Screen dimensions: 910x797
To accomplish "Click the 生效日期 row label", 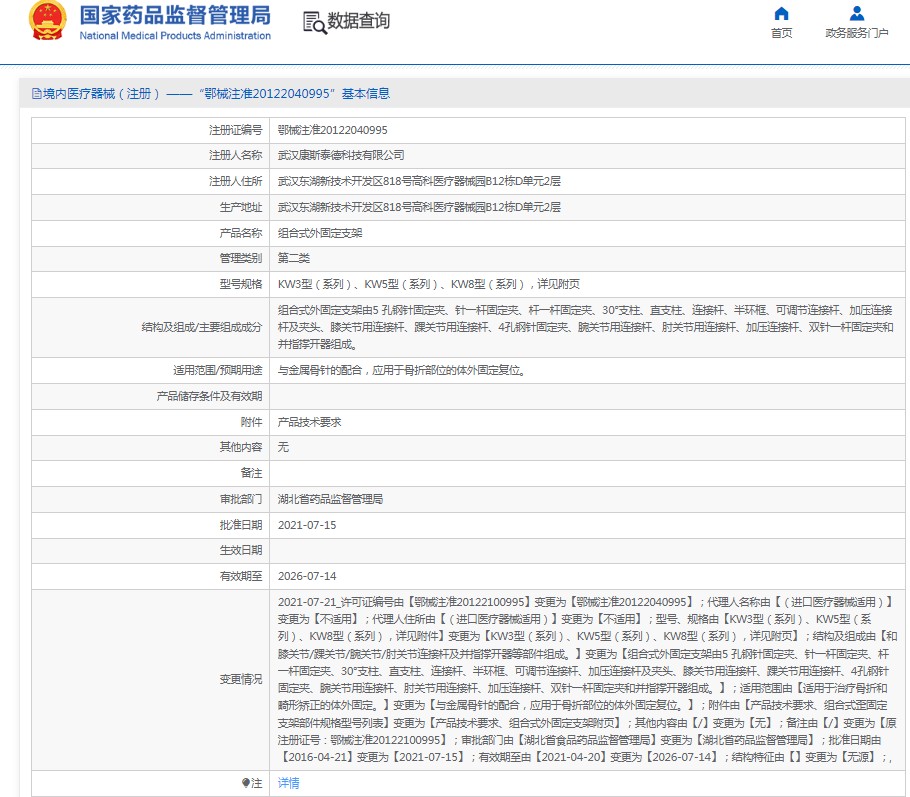I will coord(241,550).
